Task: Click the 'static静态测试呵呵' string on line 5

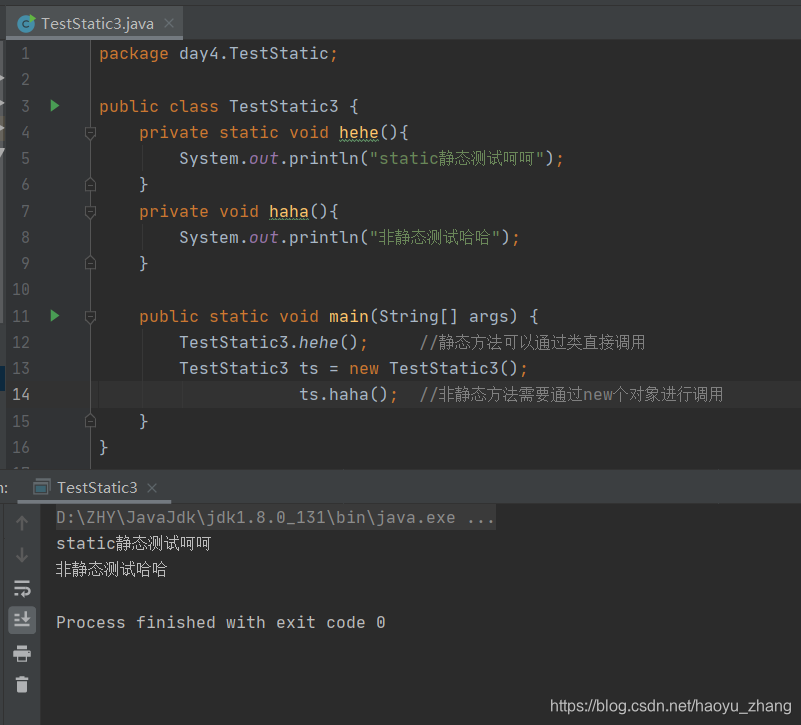Action: 456,158
